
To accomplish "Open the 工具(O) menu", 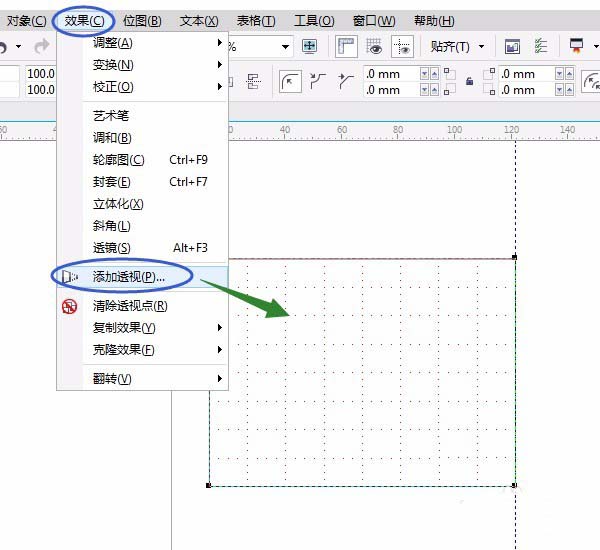I will click(x=314, y=21).
